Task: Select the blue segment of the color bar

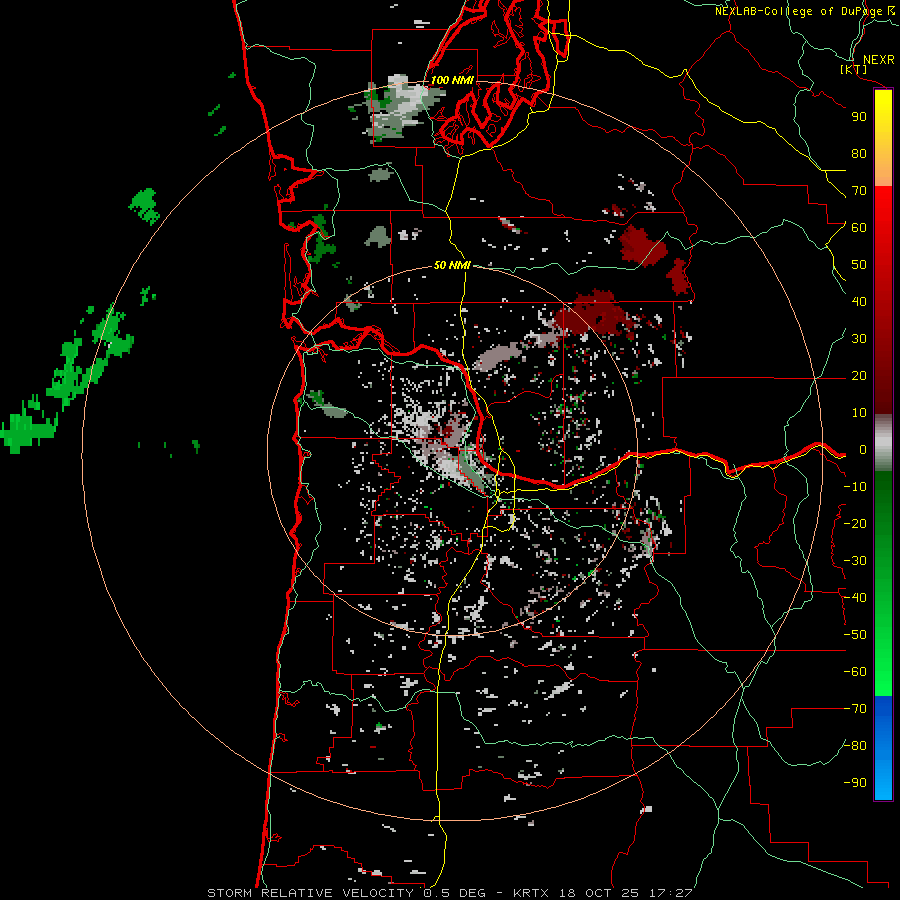Action: tap(883, 748)
